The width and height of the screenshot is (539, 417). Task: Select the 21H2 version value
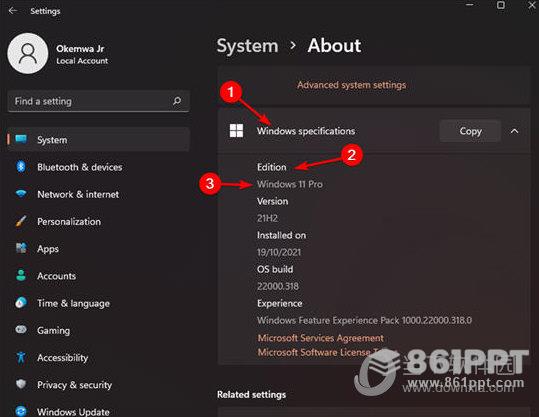click(267, 218)
